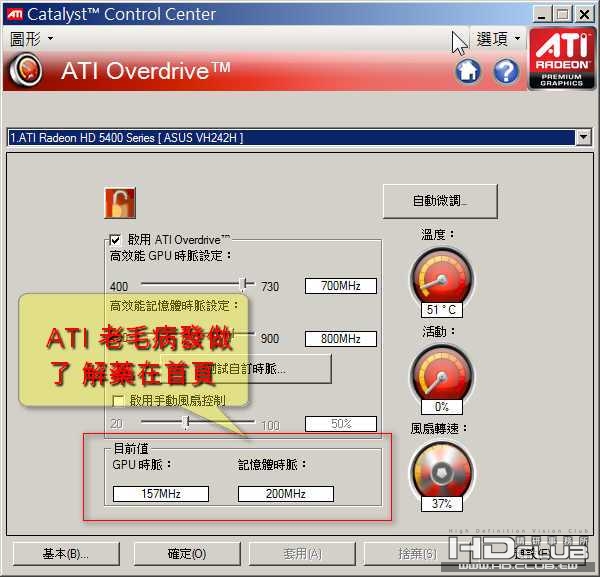Click the 基本(B)... button

click(x=66, y=554)
